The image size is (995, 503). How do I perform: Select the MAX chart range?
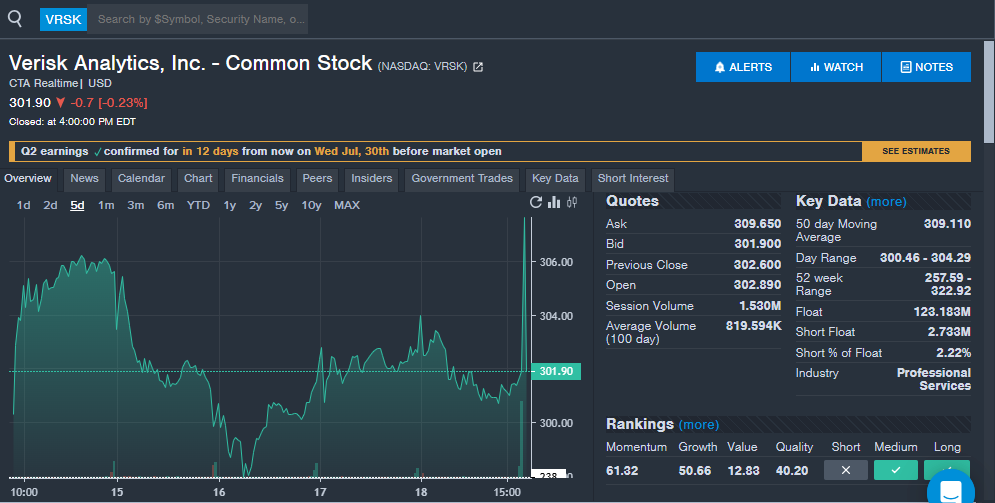click(347, 206)
